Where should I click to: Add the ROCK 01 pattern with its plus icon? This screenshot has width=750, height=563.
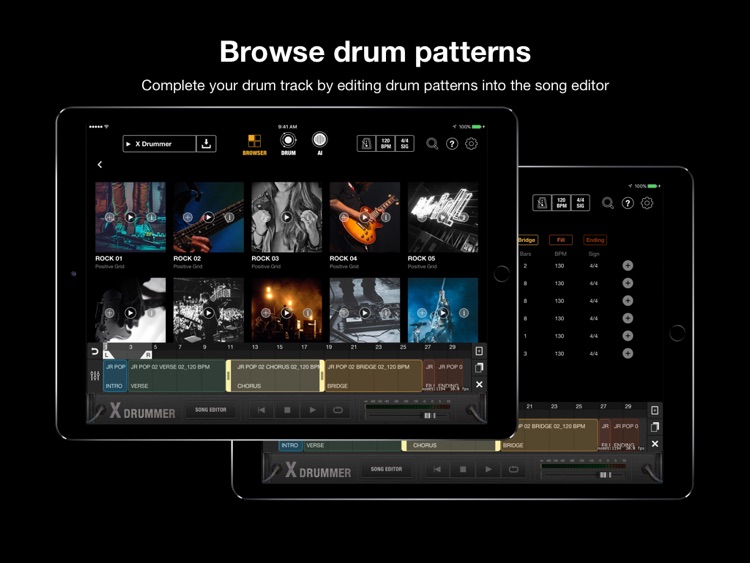[110, 217]
